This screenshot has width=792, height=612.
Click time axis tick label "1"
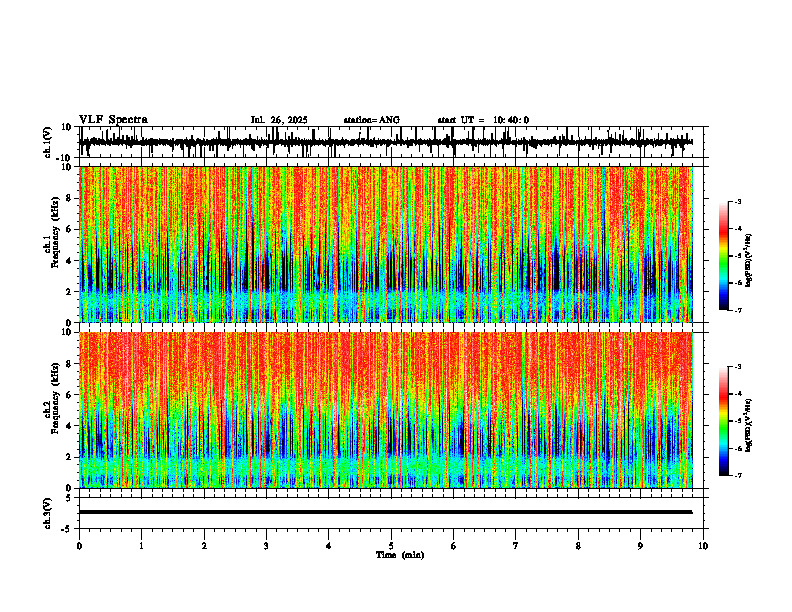(141, 546)
